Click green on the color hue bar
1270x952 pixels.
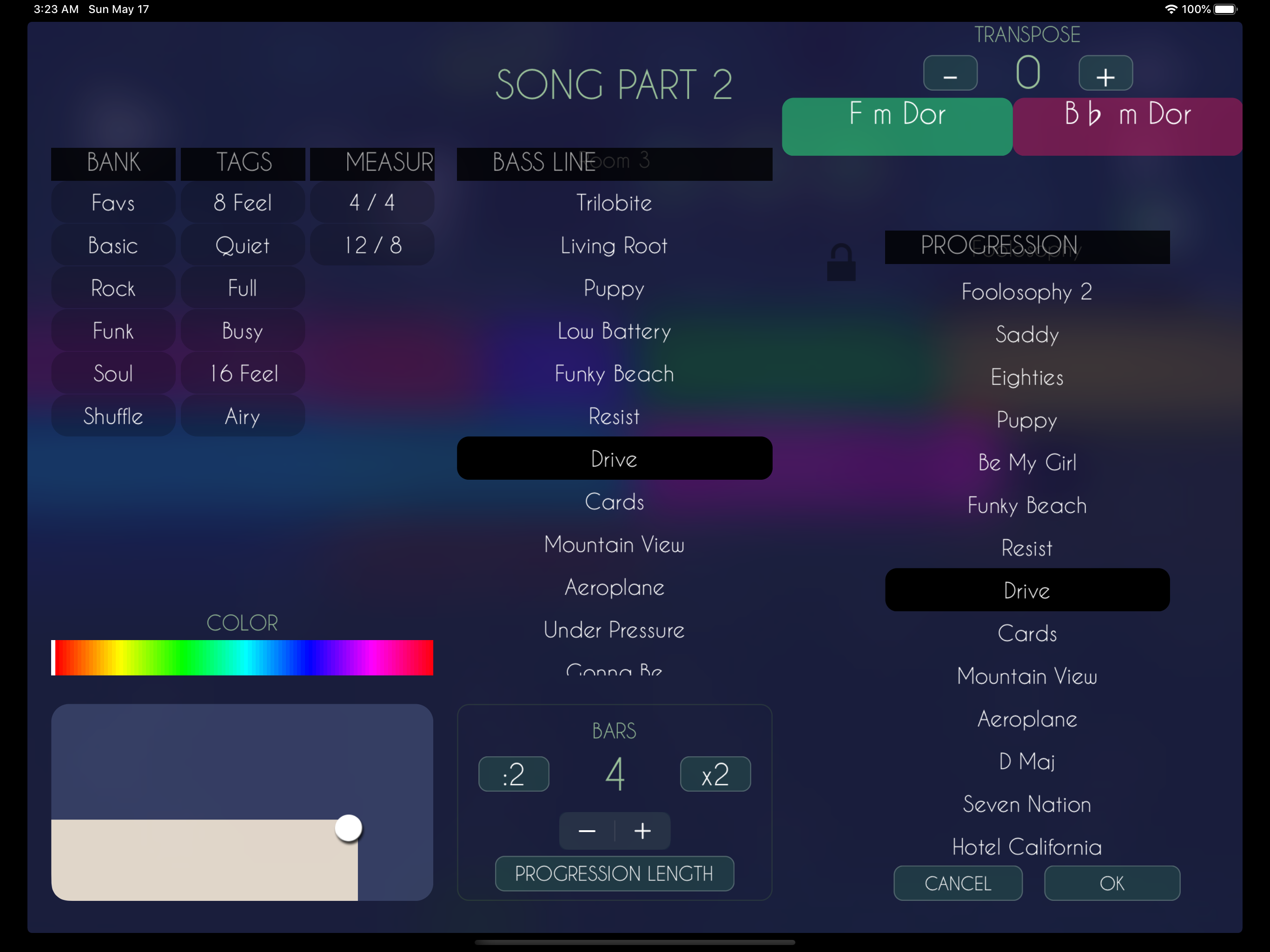tap(184, 657)
